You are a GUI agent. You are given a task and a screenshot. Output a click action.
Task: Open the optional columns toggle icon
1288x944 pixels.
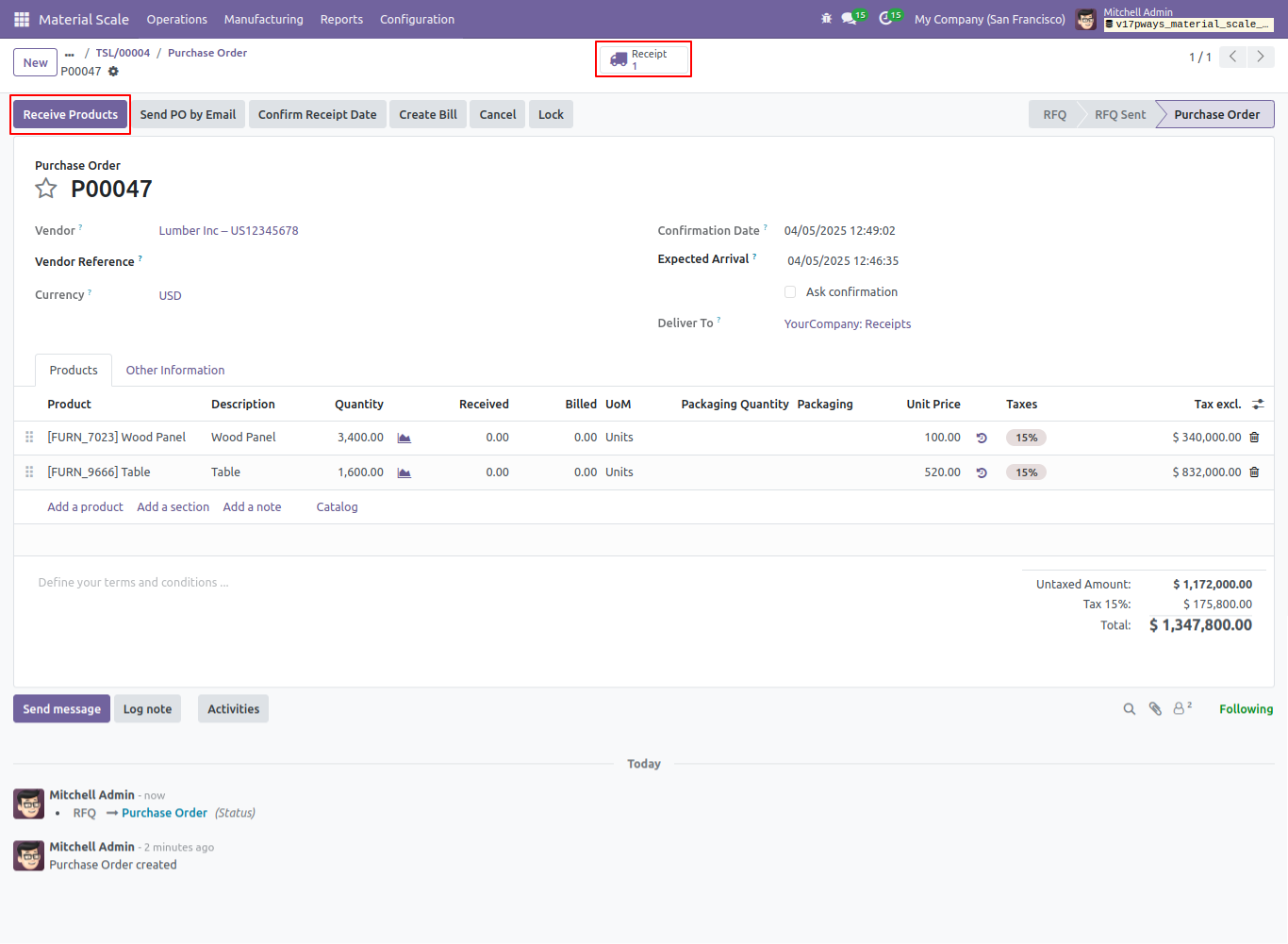coord(1258,405)
